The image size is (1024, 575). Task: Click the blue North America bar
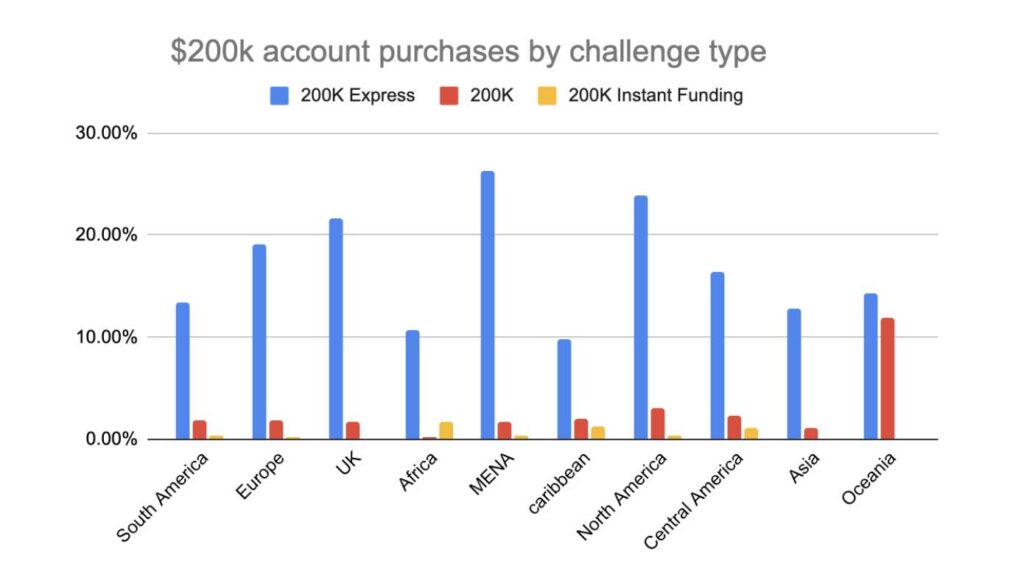(x=641, y=317)
